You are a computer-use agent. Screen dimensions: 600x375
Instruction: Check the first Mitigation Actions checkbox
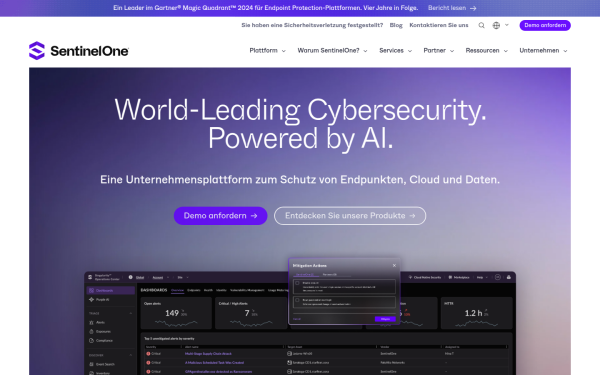coord(297,283)
